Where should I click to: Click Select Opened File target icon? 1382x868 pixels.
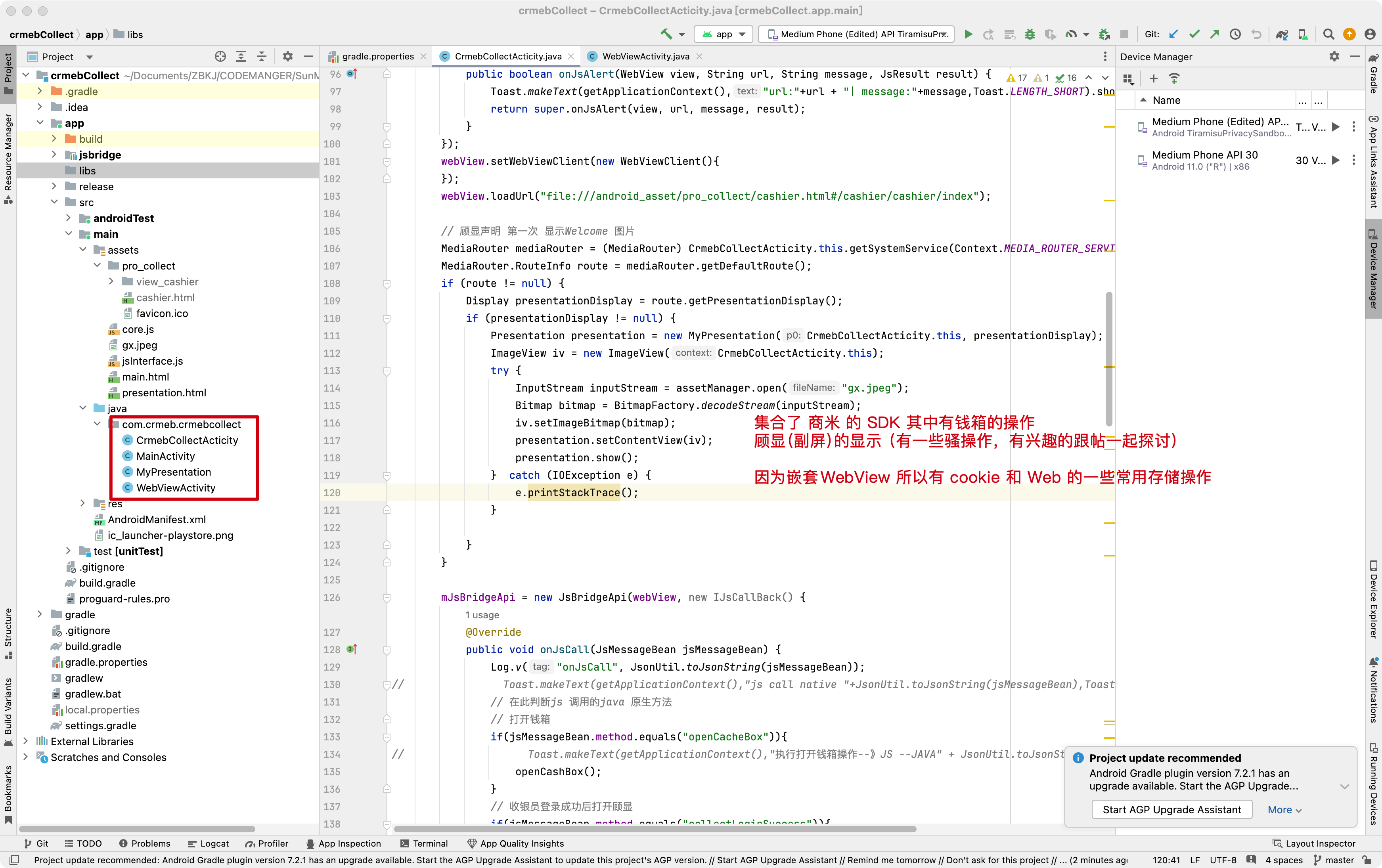pos(220,56)
